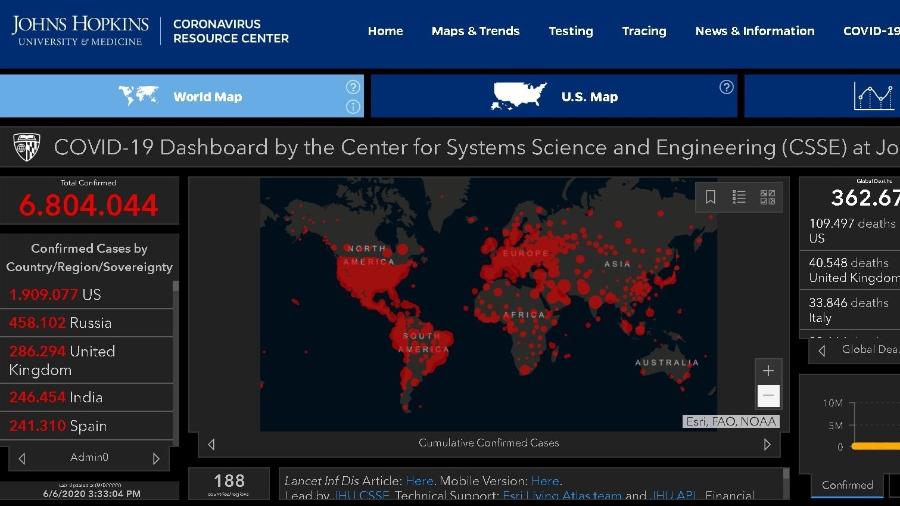
Task: Select the Confirmed chart tab
Action: [847, 485]
